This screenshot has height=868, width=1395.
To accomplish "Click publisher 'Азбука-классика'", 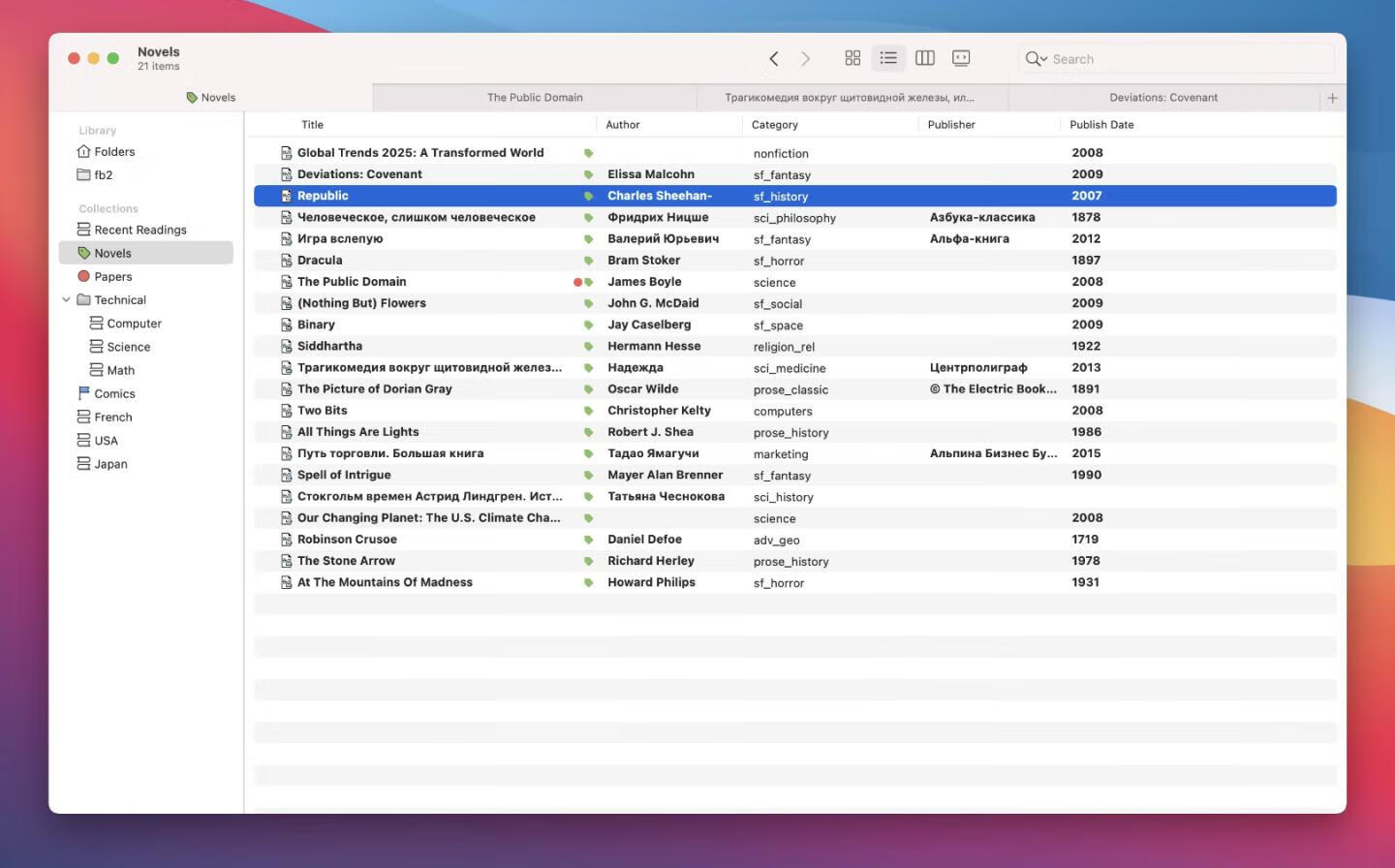I will (982, 217).
